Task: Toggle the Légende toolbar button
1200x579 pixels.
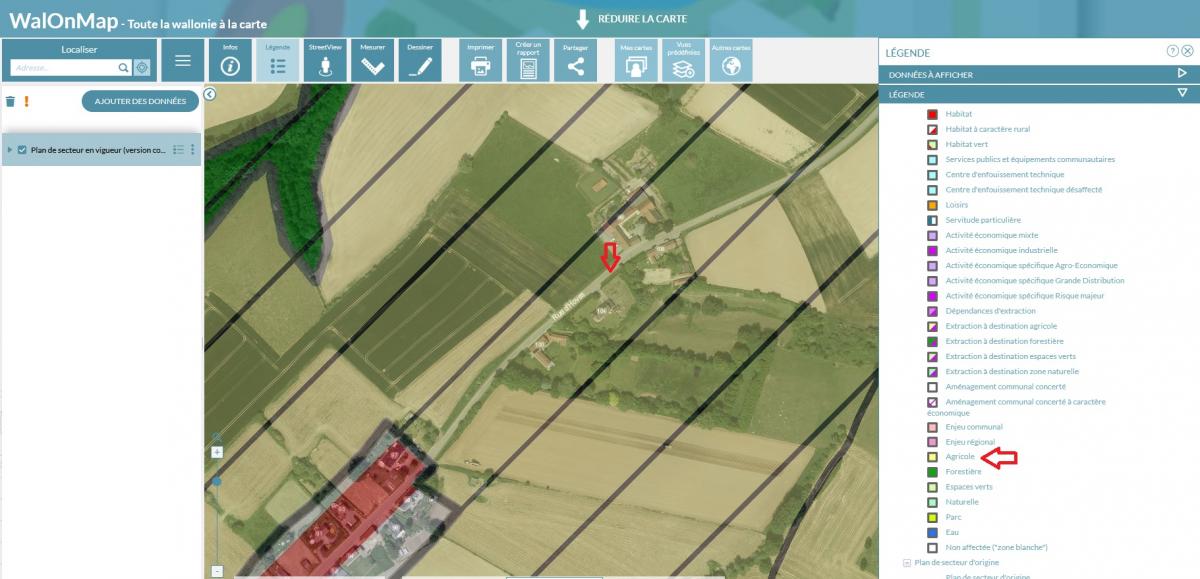Action: tap(278, 61)
